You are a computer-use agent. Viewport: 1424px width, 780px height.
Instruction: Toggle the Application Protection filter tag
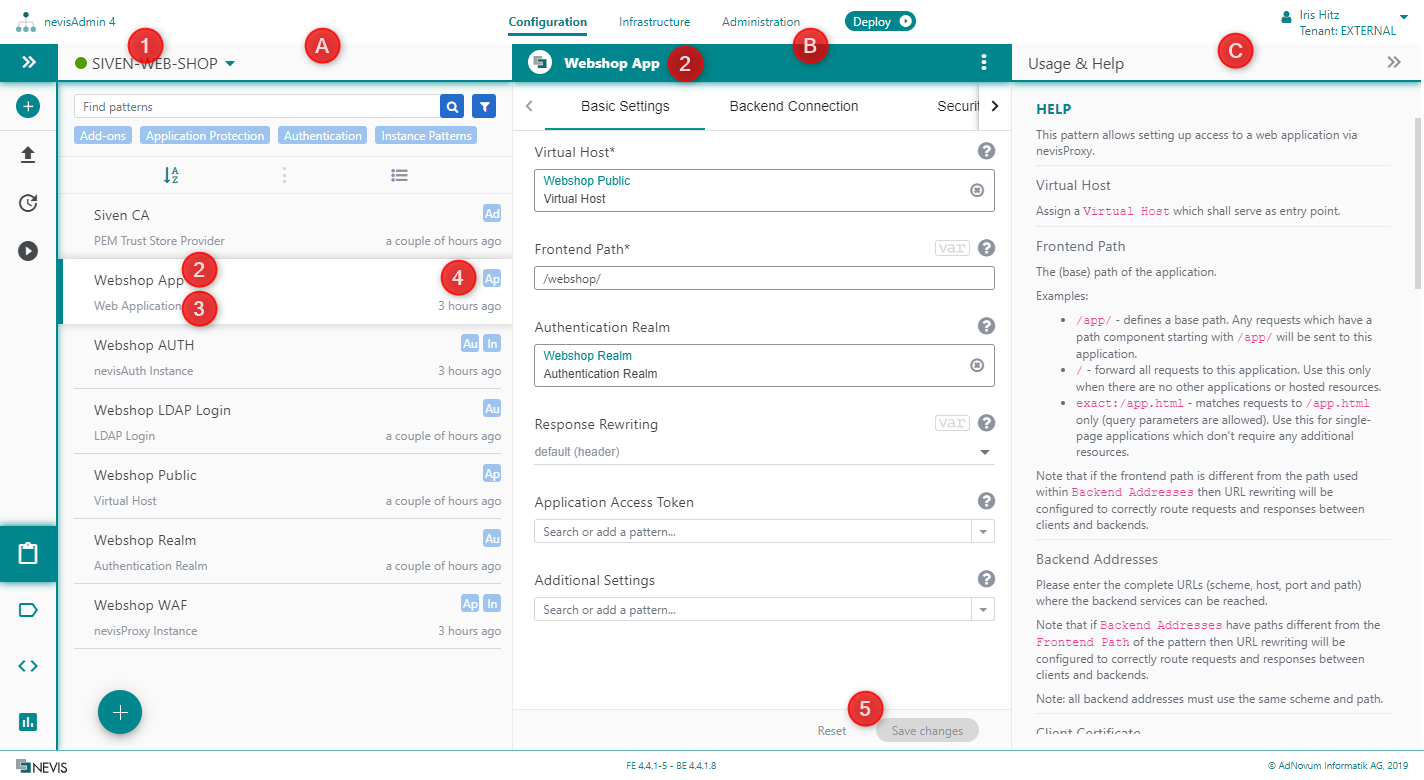pyautogui.click(x=205, y=136)
